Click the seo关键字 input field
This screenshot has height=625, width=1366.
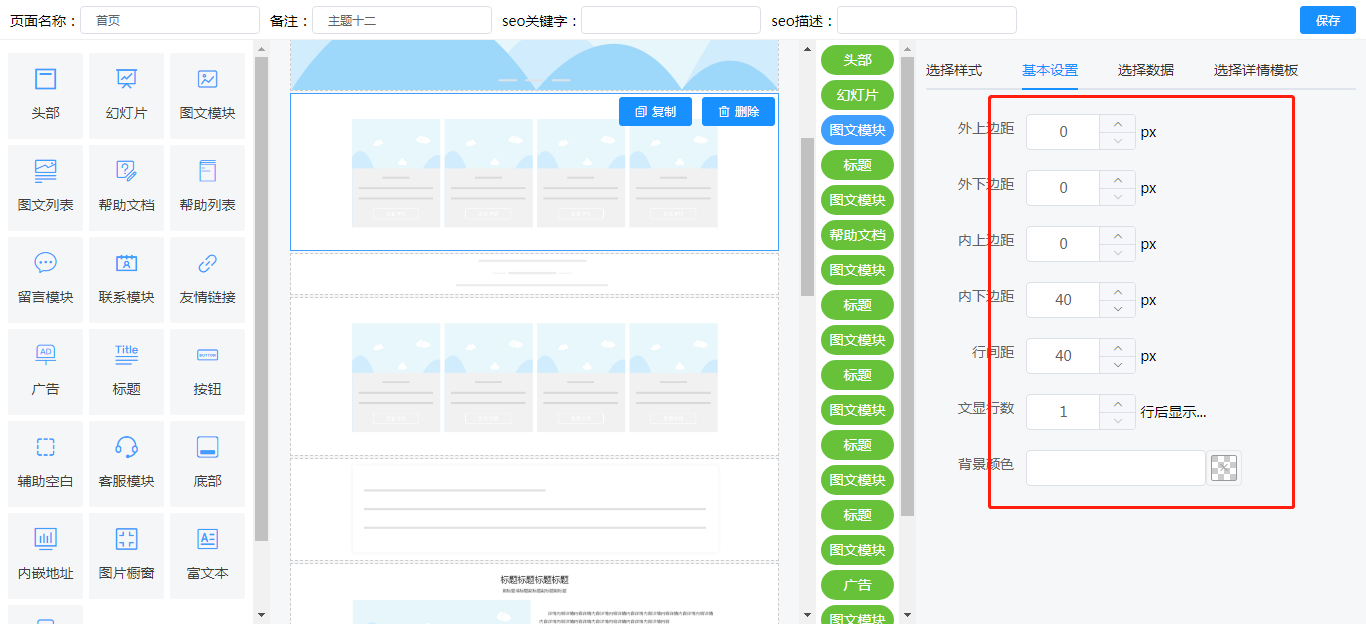pyautogui.click(x=670, y=20)
